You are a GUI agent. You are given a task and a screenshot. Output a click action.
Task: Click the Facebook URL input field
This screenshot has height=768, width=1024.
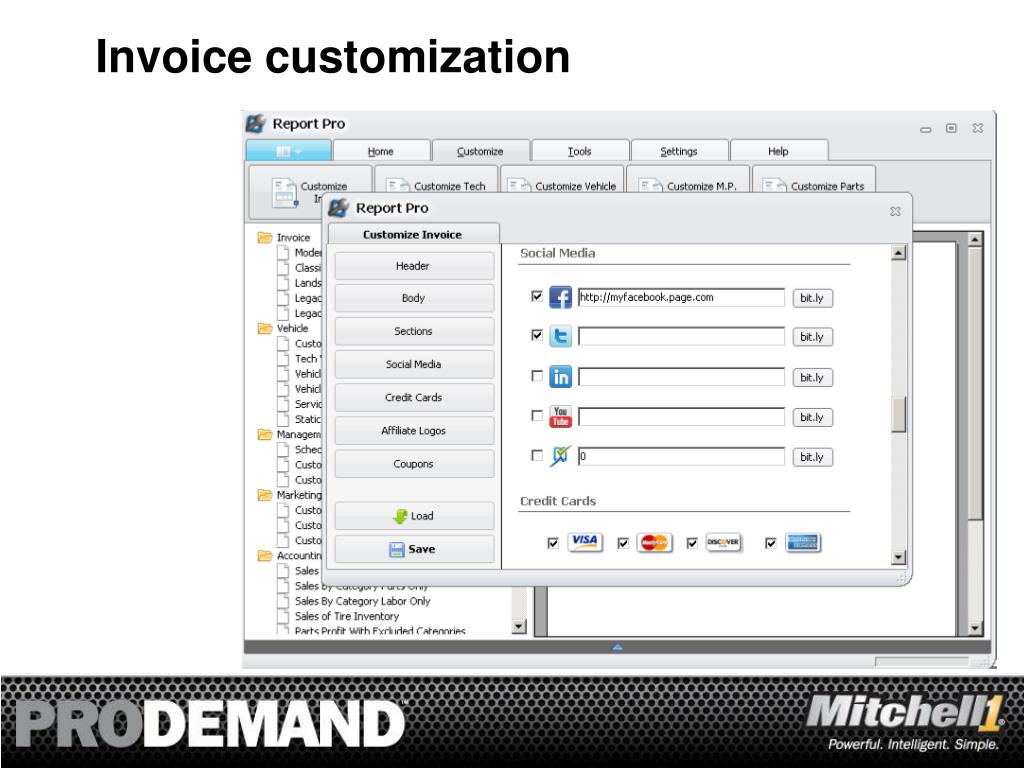[x=681, y=297]
